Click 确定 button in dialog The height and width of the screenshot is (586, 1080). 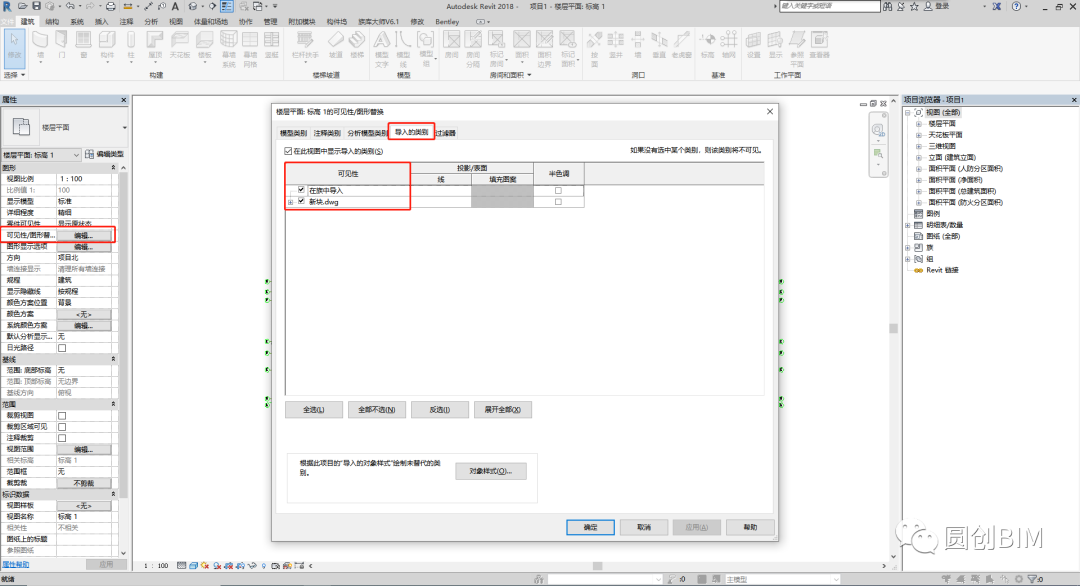(x=590, y=527)
